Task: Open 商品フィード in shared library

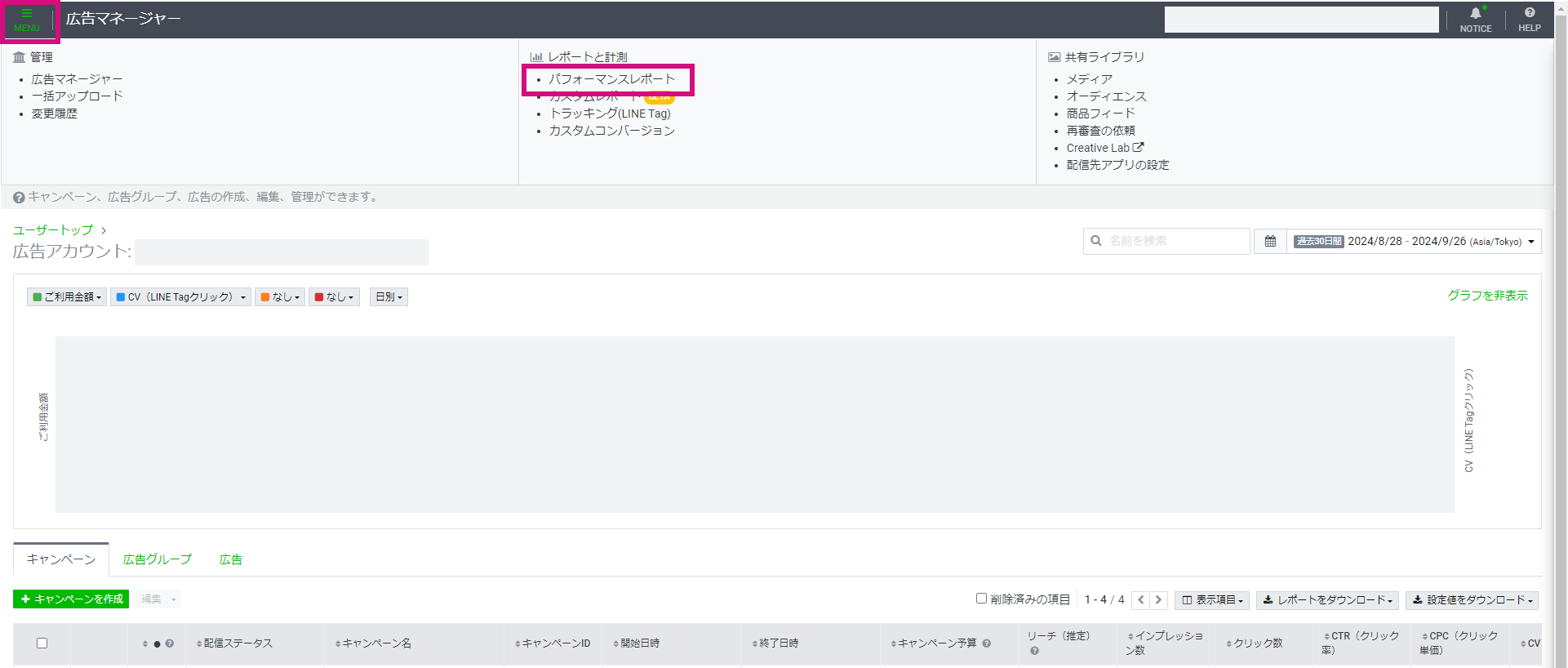Action: (x=1100, y=114)
